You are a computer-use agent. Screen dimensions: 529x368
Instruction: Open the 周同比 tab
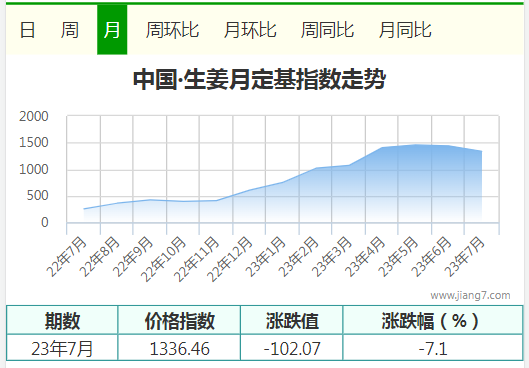pyautogui.click(x=327, y=30)
